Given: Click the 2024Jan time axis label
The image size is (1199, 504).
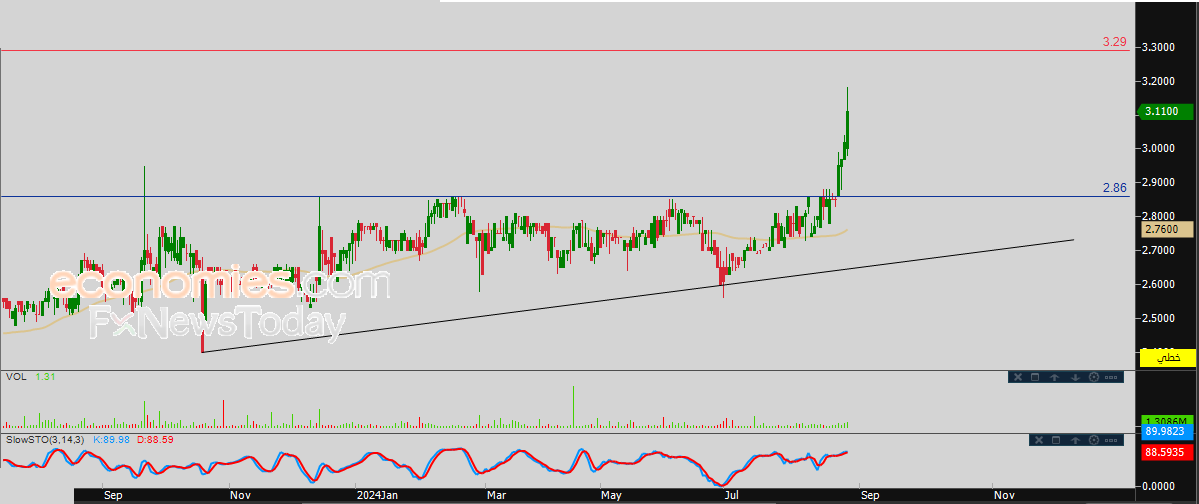Looking at the screenshot, I should pyautogui.click(x=379, y=496).
